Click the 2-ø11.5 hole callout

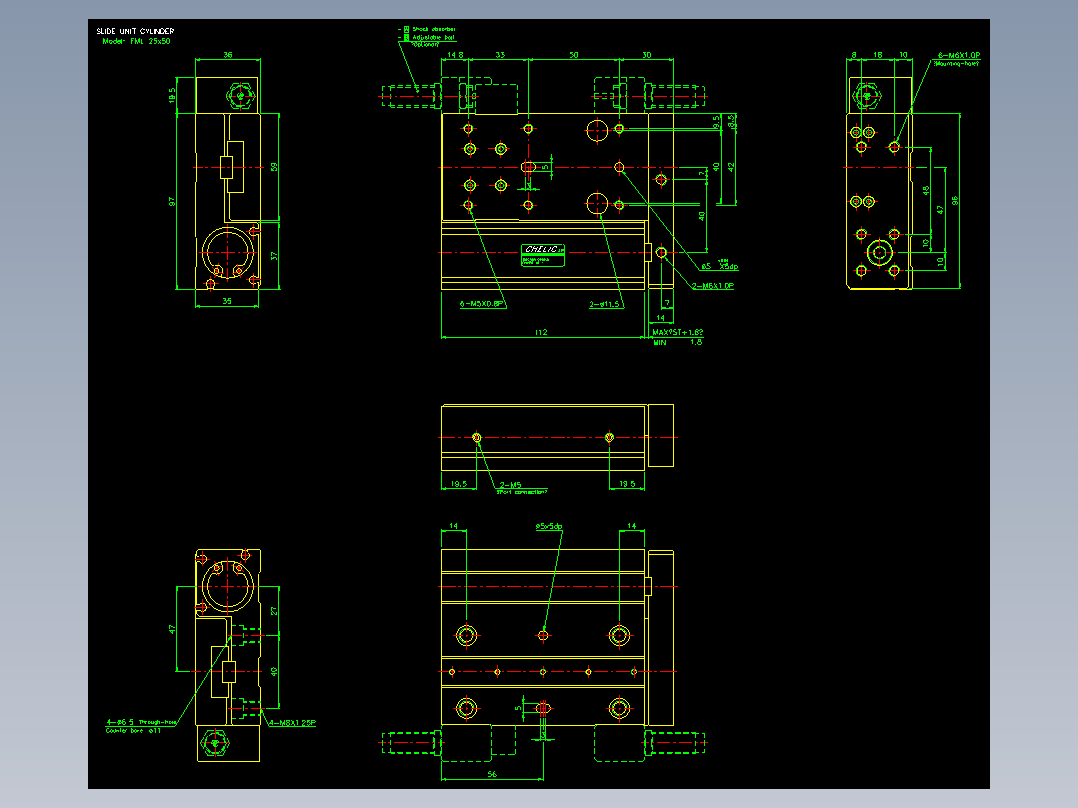604,304
